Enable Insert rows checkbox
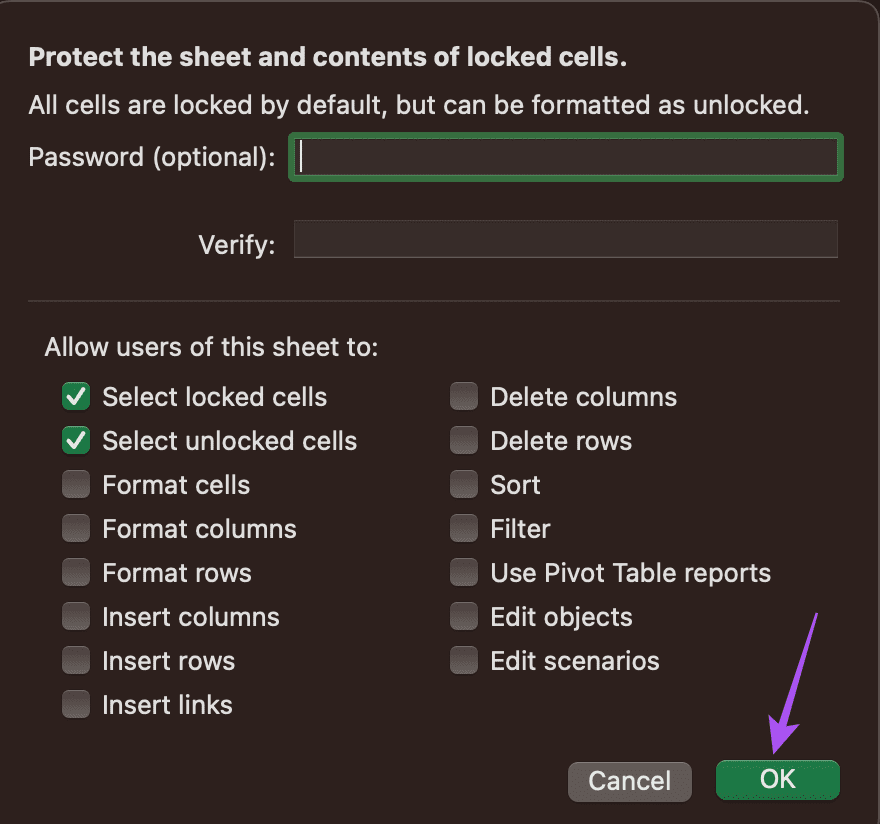The width and height of the screenshot is (880, 824). (x=76, y=660)
